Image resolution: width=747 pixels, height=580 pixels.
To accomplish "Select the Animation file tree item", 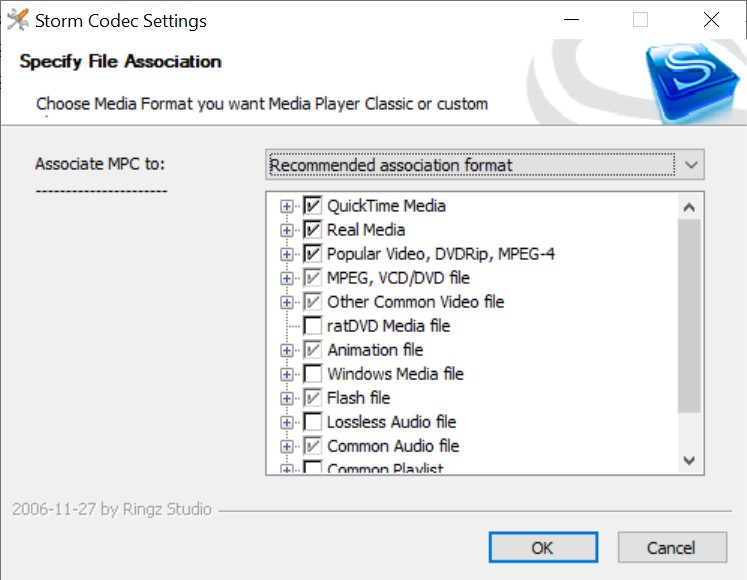I will pos(375,350).
